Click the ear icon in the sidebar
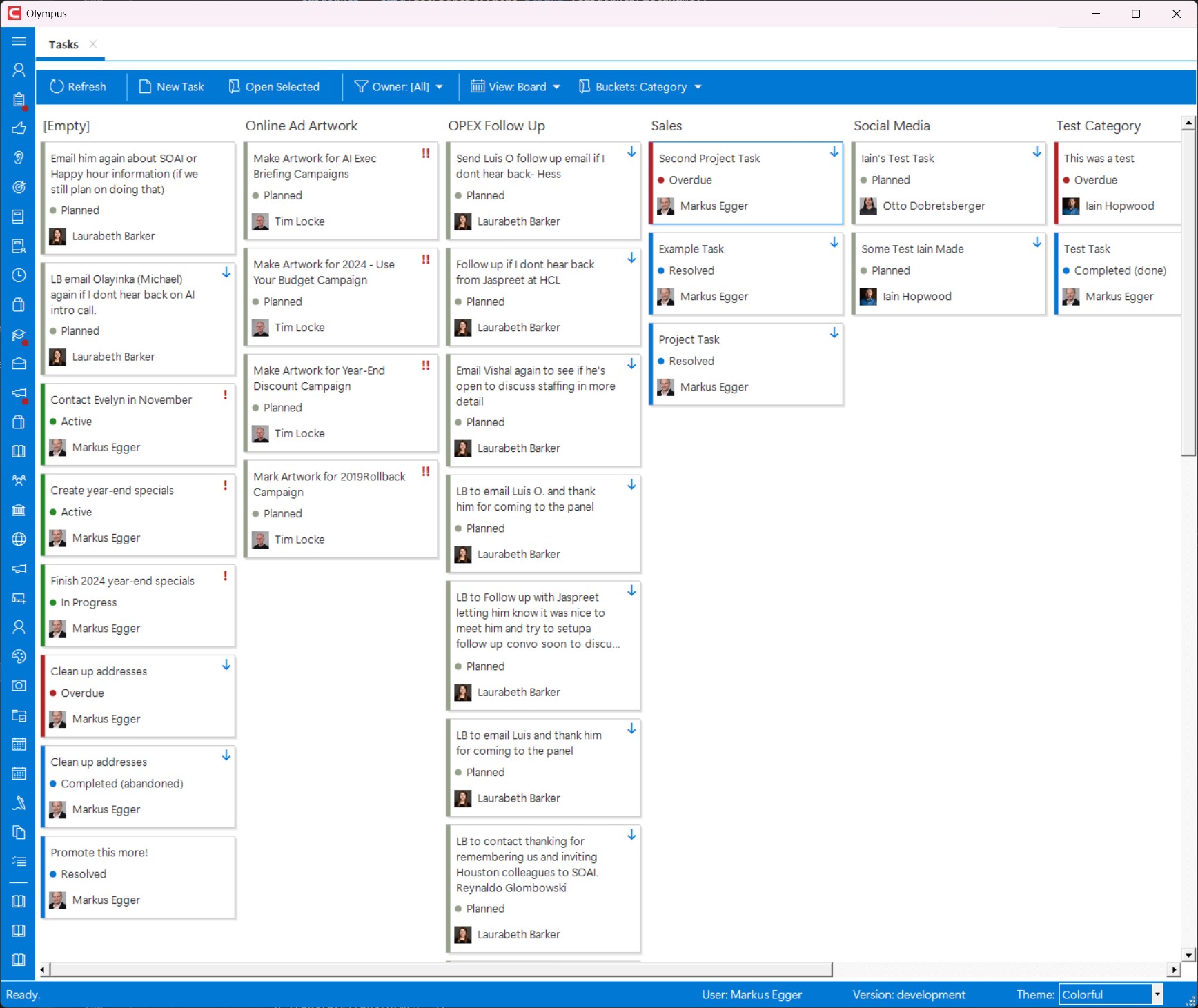1198x1008 pixels. [x=19, y=158]
